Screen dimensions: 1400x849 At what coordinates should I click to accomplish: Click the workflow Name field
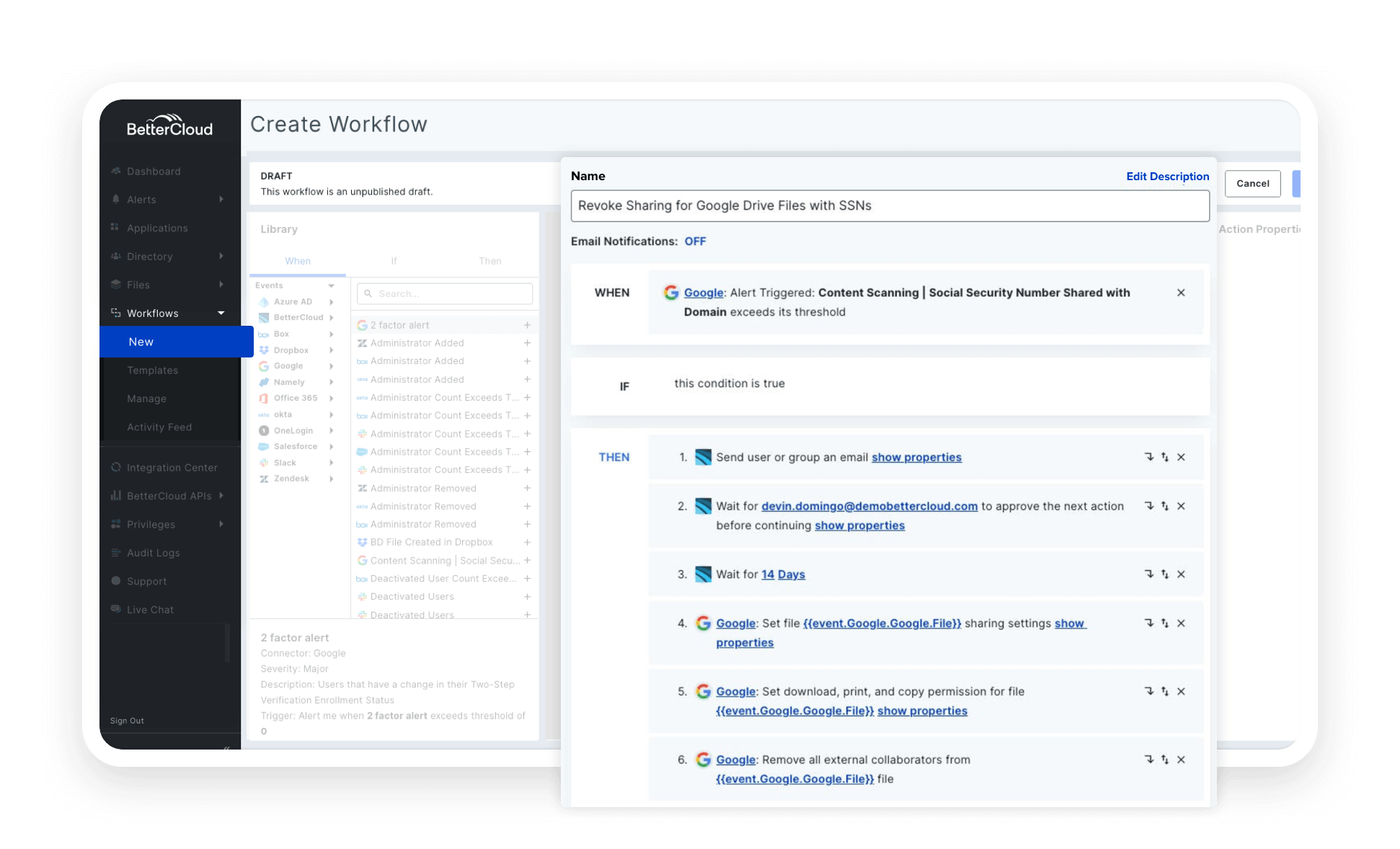[890, 206]
